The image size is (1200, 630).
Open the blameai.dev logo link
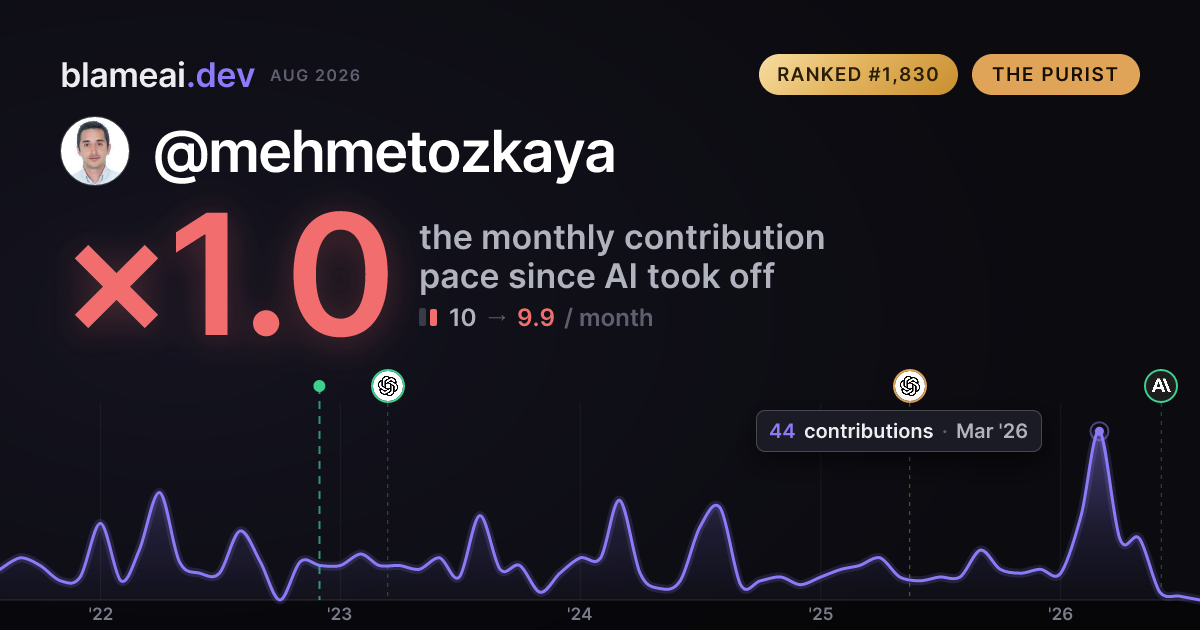[x=157, y=75]
